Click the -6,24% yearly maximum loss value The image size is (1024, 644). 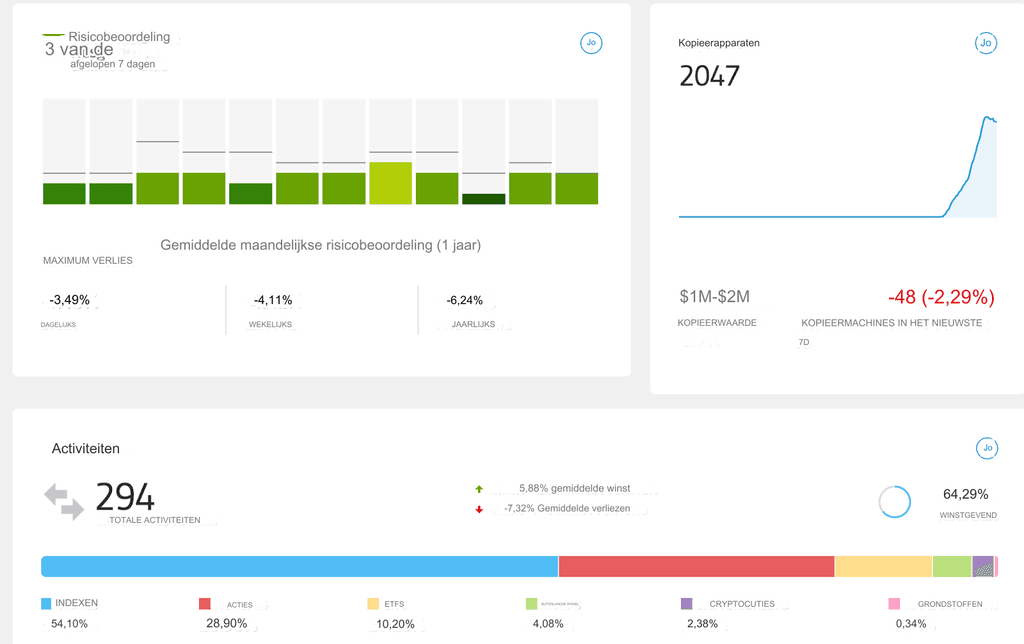click(x=465, y=300)
